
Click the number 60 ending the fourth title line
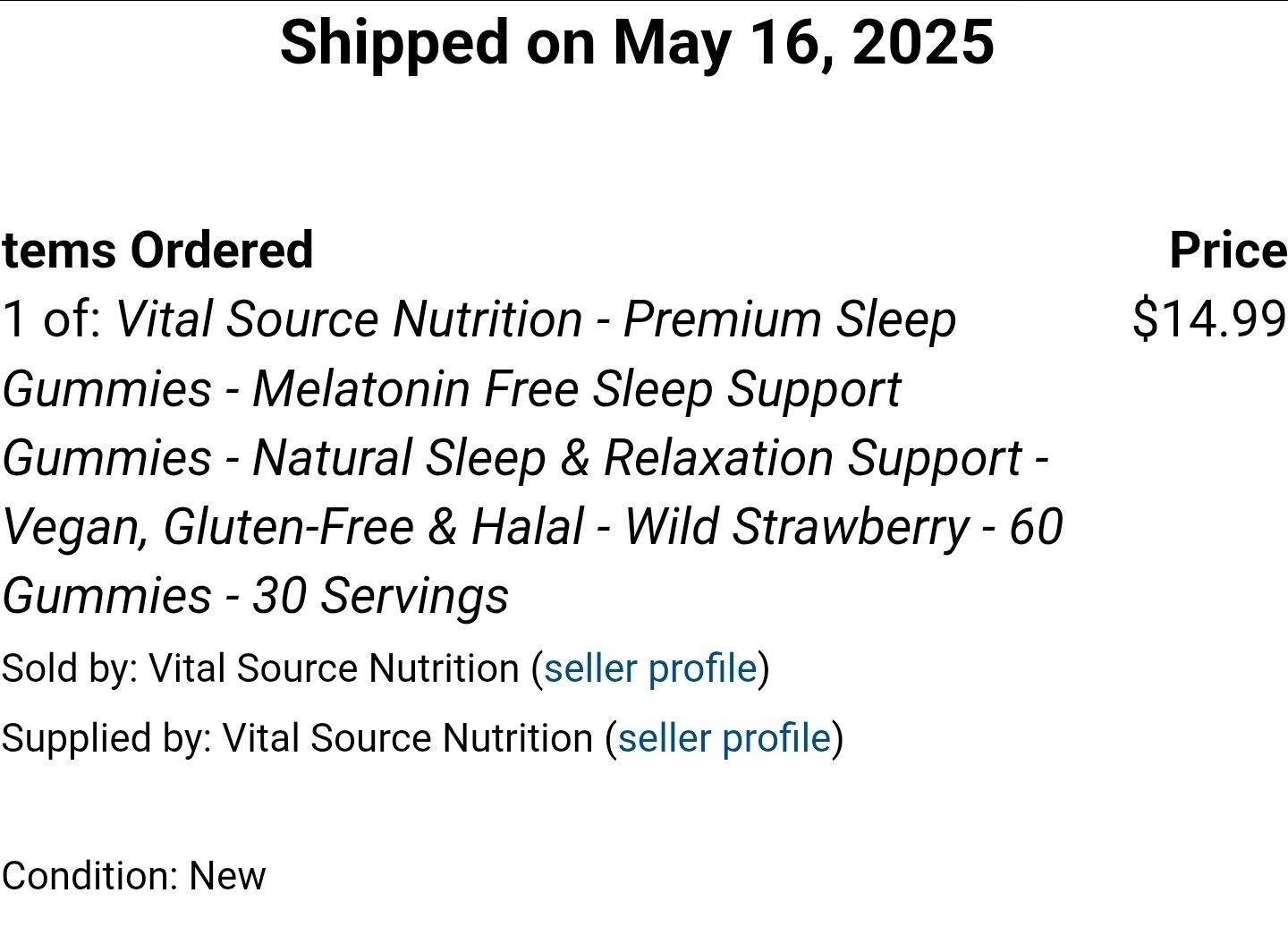click(1036, 526)
